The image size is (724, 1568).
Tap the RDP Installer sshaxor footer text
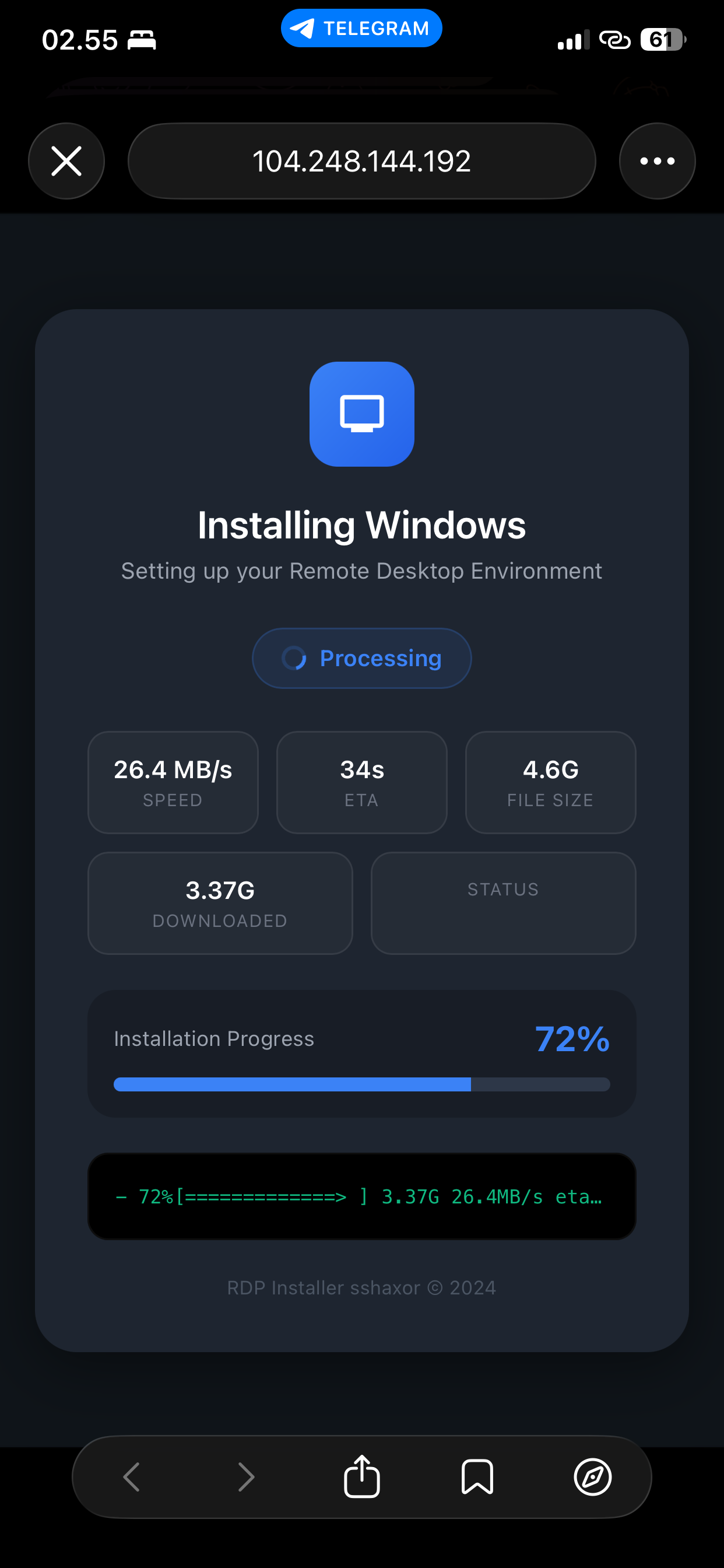coord(362,1288)
